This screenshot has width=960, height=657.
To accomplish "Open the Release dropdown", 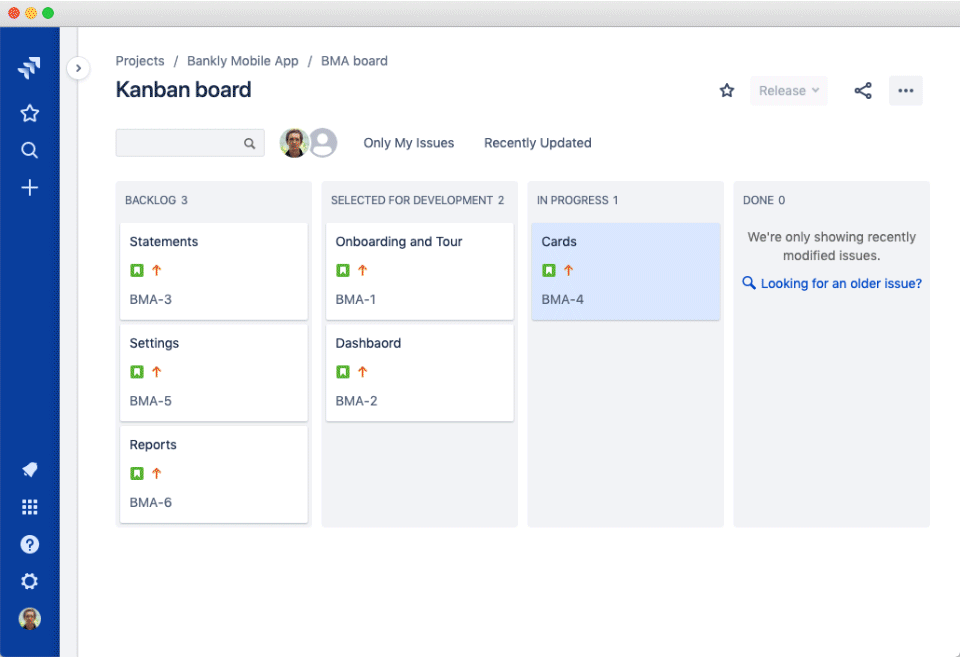I will pos(789,91).
